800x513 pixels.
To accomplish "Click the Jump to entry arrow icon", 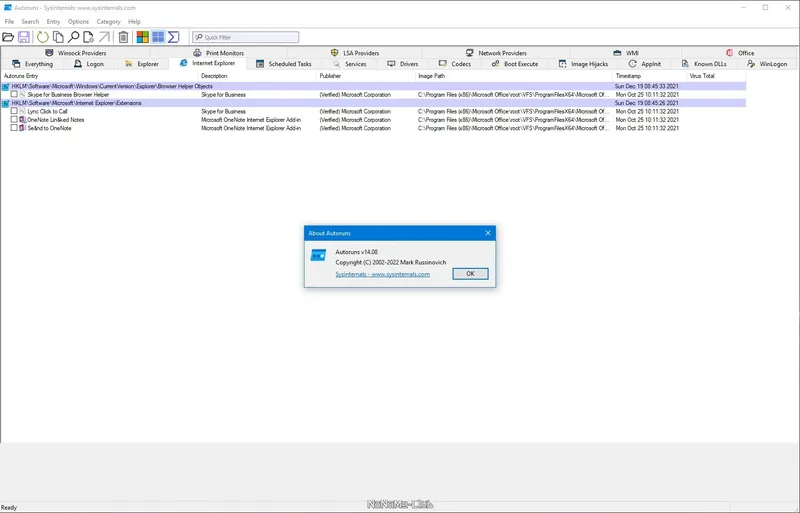I will pyautogui.click(x=104, y=37).
